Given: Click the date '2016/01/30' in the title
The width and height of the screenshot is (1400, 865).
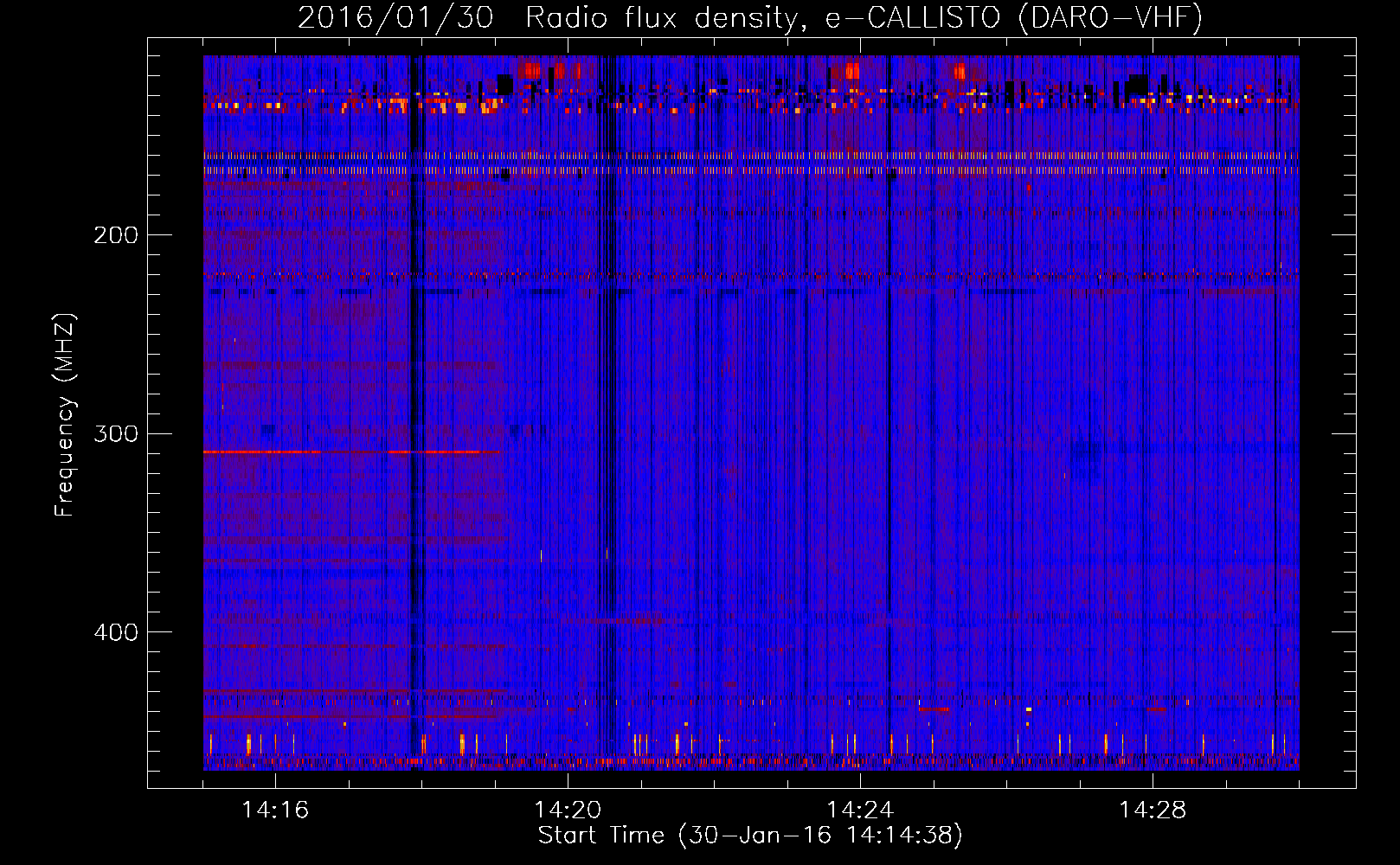Looking at the screenshot, I should [x=395, y=17].
